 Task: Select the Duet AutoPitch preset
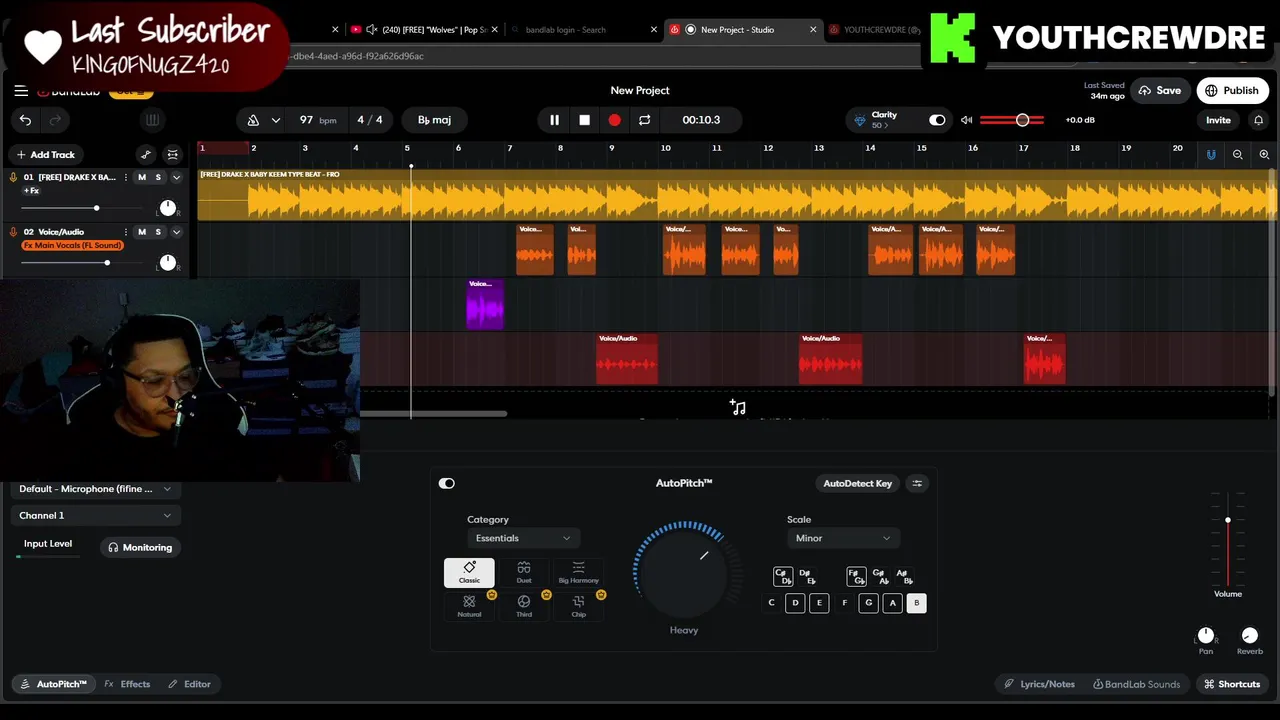[524, 573]
